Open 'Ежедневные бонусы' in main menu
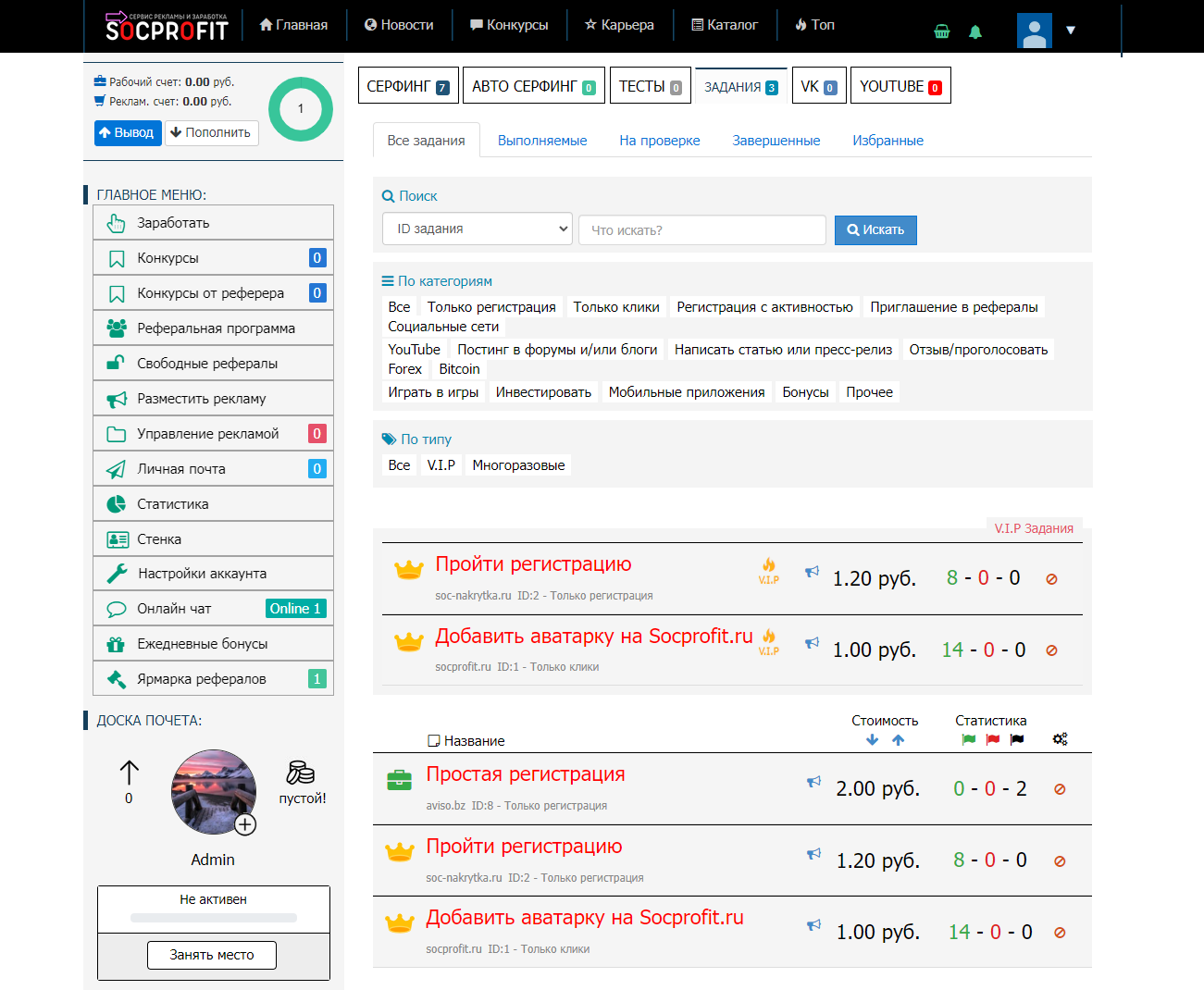The height and width of the screenshot is (990, 1204). click(214, 644)
